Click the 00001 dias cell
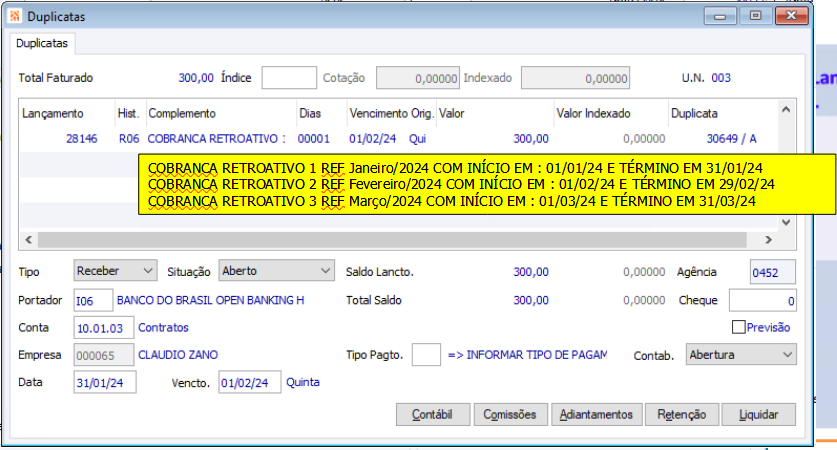837x450 pixels. click(x=313, y=139)
